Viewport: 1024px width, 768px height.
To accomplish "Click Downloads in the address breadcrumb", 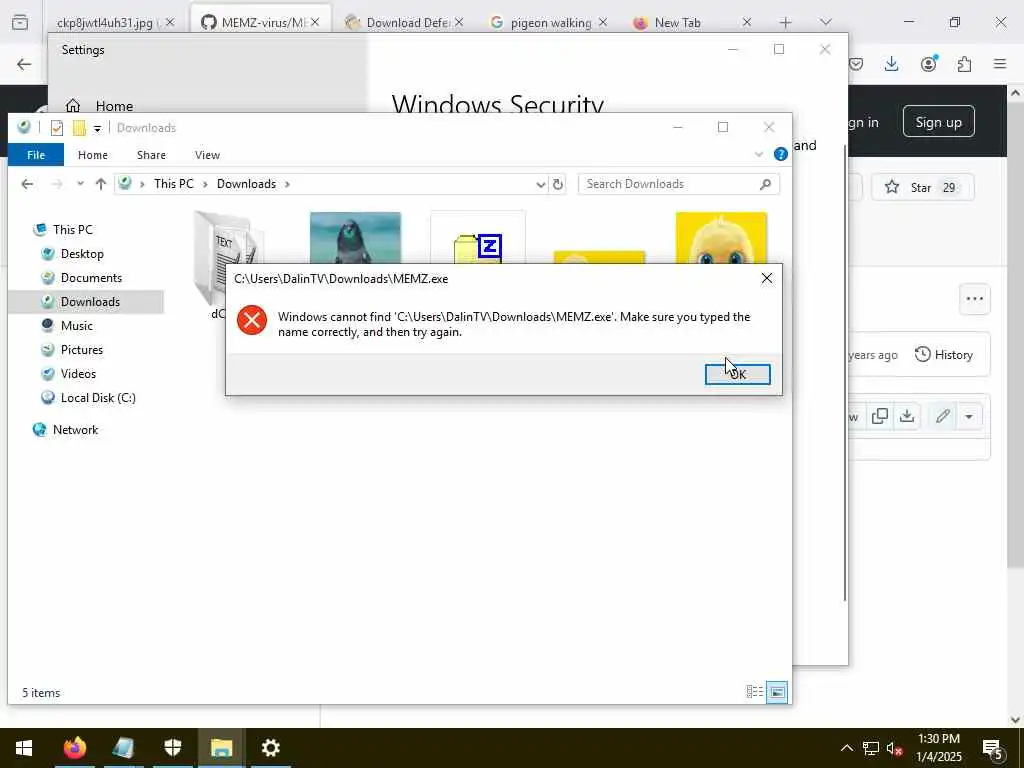I will tap(246, 184).
